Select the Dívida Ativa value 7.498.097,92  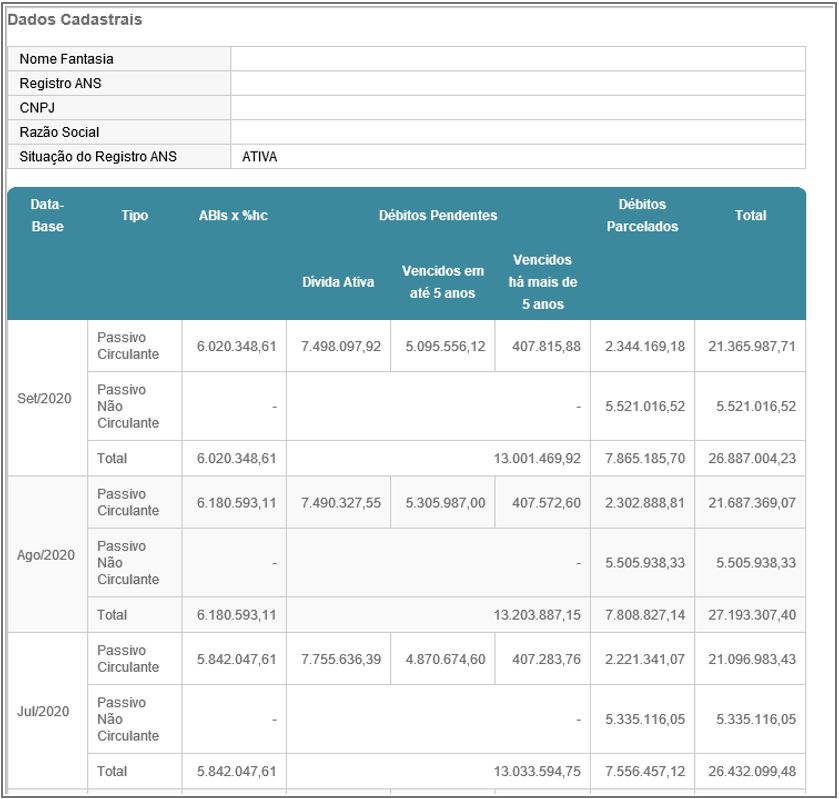(340, 346)
